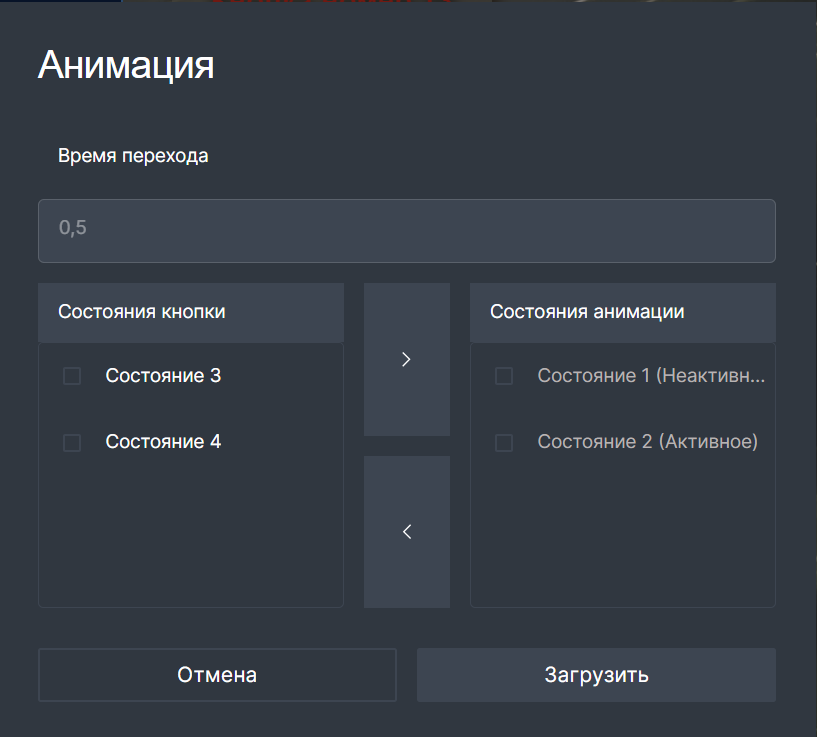Check Состояние 1 (Неактивное) in animation states
The width and height of the screenshot is (817, 737).
point(503,376)
